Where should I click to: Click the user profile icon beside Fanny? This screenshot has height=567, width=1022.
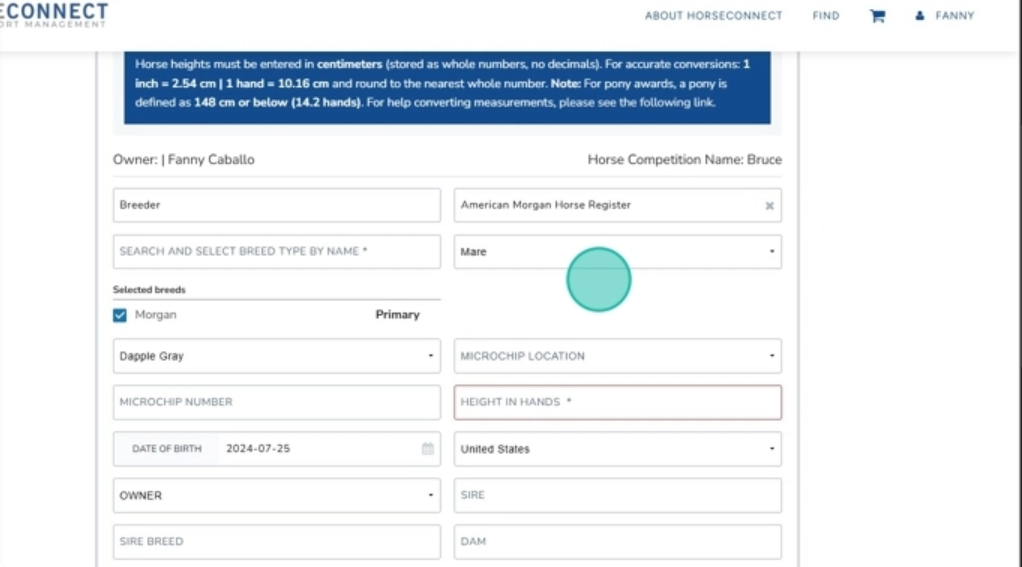pyautogui.click(x=919, y=16)
